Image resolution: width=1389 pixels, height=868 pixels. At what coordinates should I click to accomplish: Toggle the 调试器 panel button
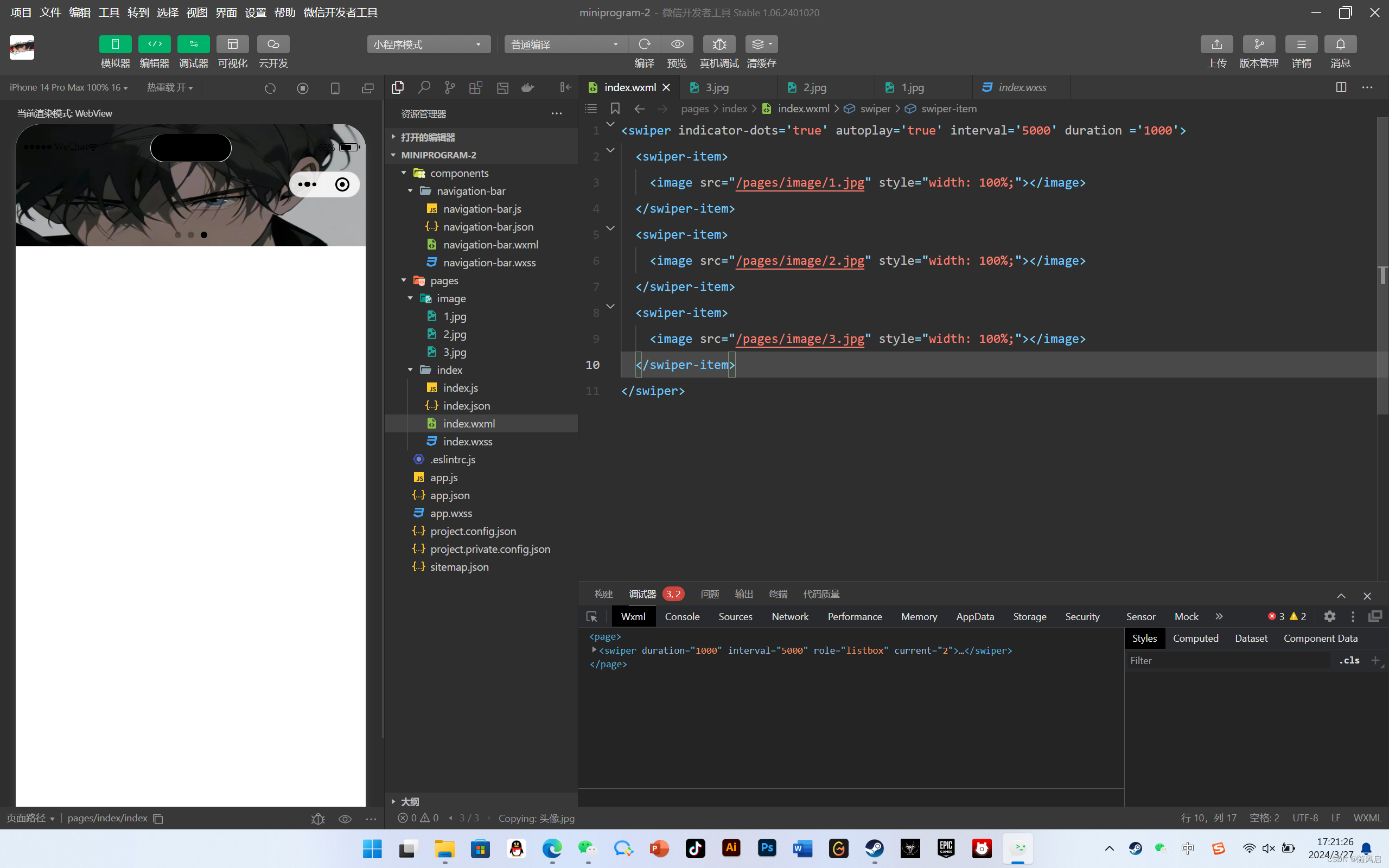(x=193, y=44)
